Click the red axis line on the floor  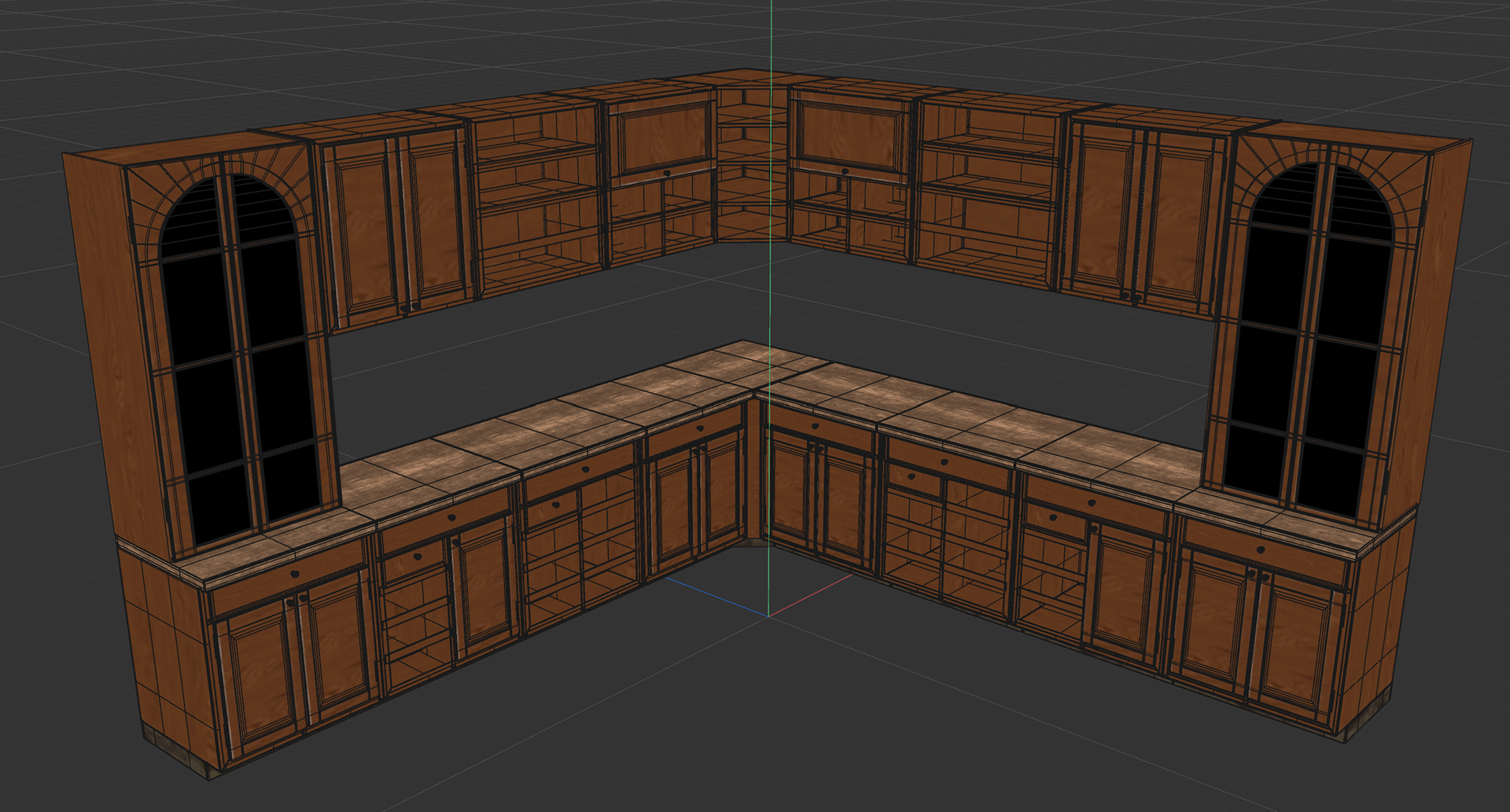pyautogui.click(x=810, y=597)
